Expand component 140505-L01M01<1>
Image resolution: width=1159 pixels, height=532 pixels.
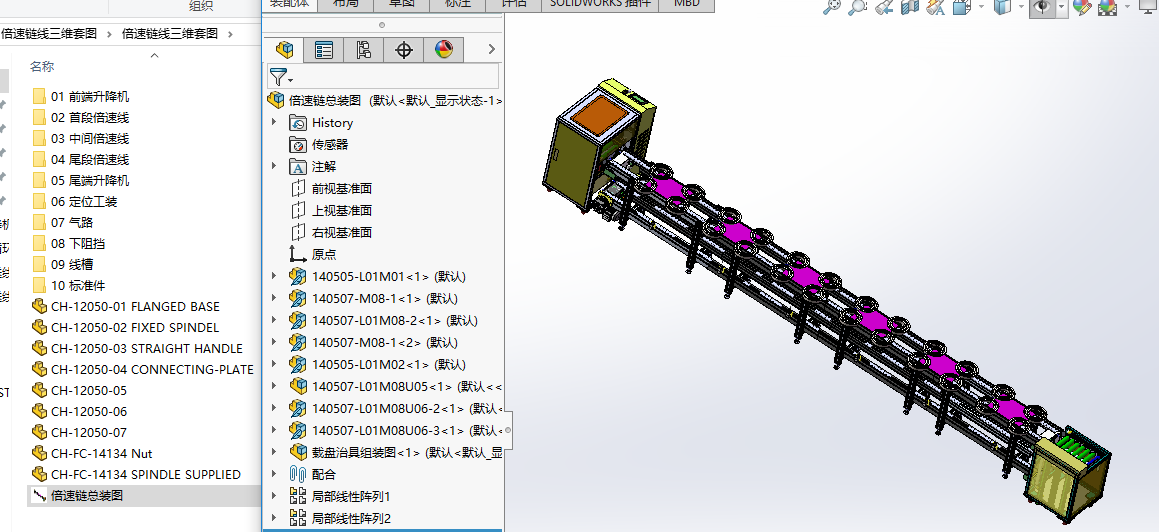point(274,276)
